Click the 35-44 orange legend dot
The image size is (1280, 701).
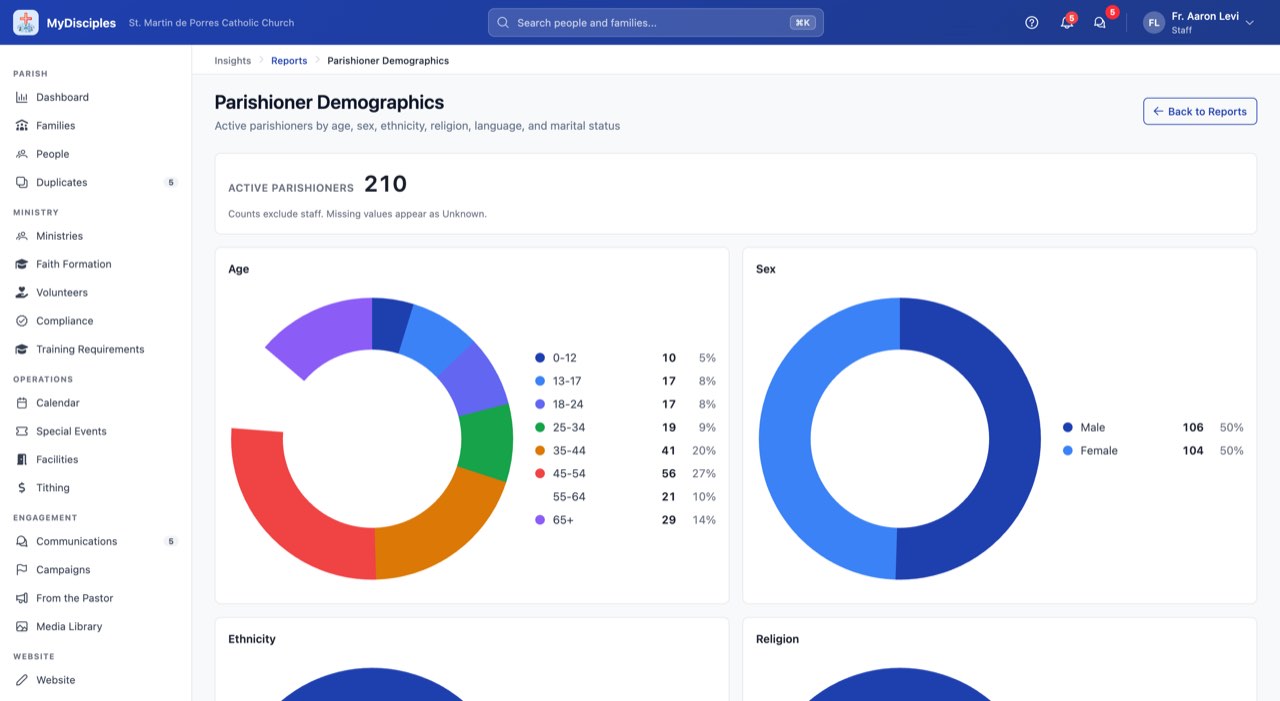click(x=540, y=450)
